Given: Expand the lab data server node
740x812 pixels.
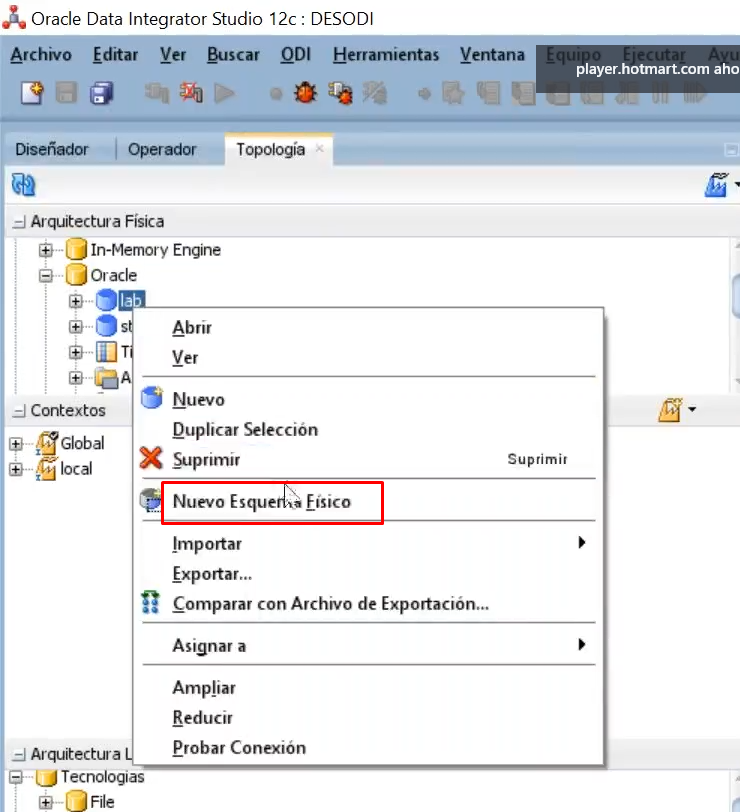Looking at the screenshot, I should pos(76,301).
